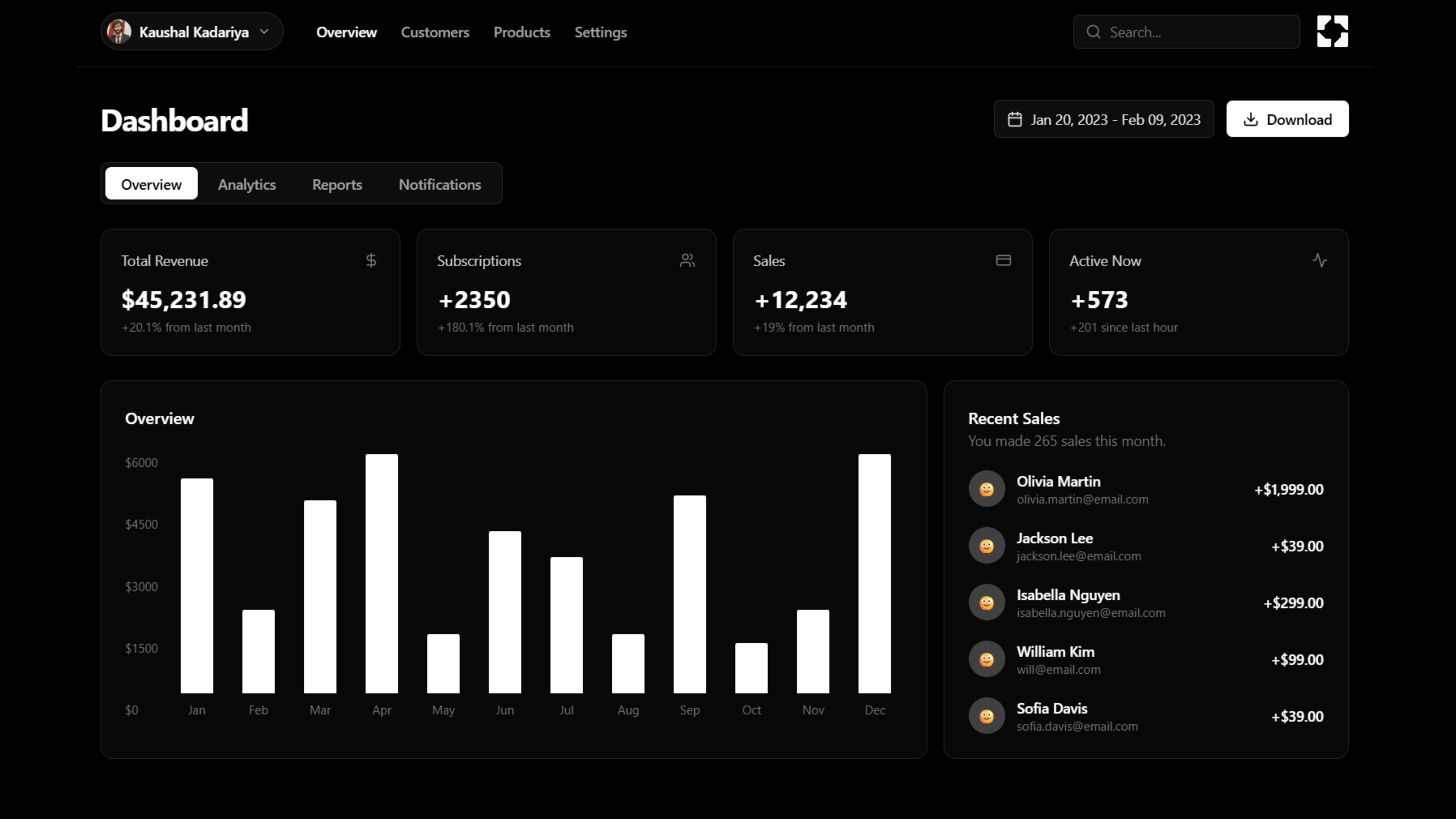Click jackson.lee@email.com address

(1078, 556)
